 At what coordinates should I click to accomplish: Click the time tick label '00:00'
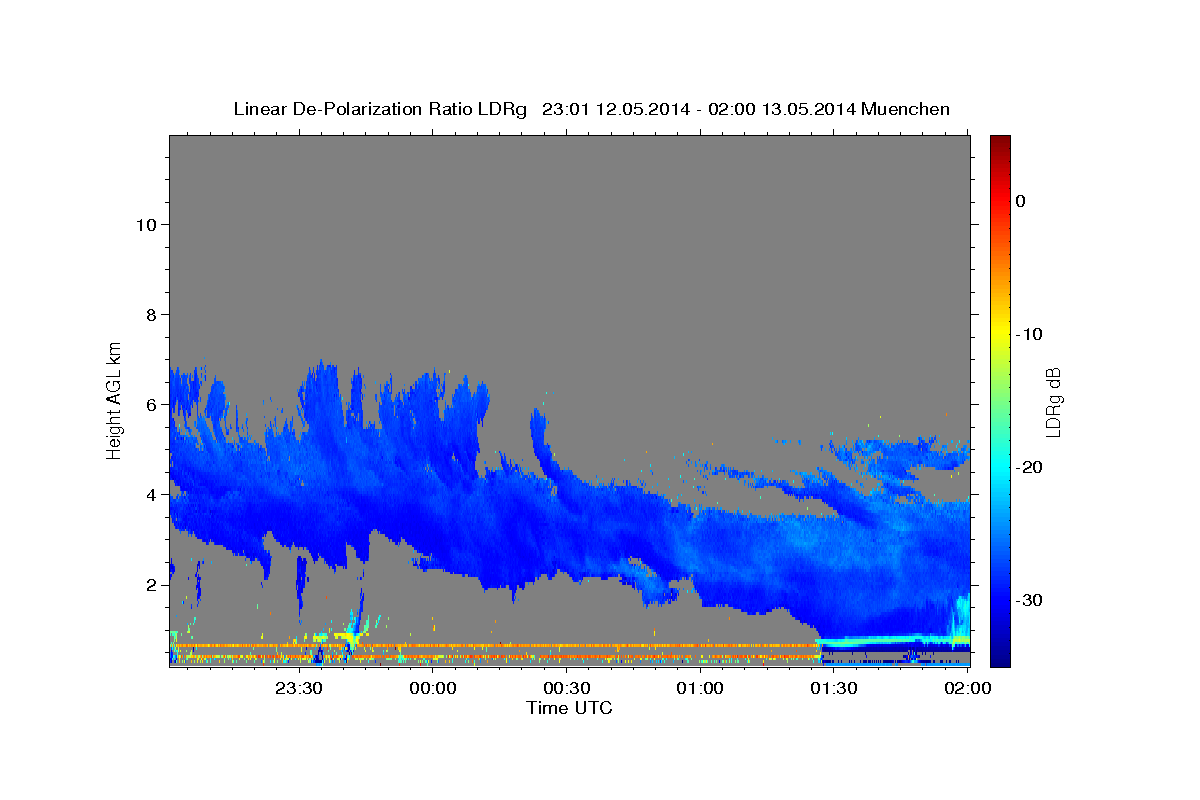(433, 688)
